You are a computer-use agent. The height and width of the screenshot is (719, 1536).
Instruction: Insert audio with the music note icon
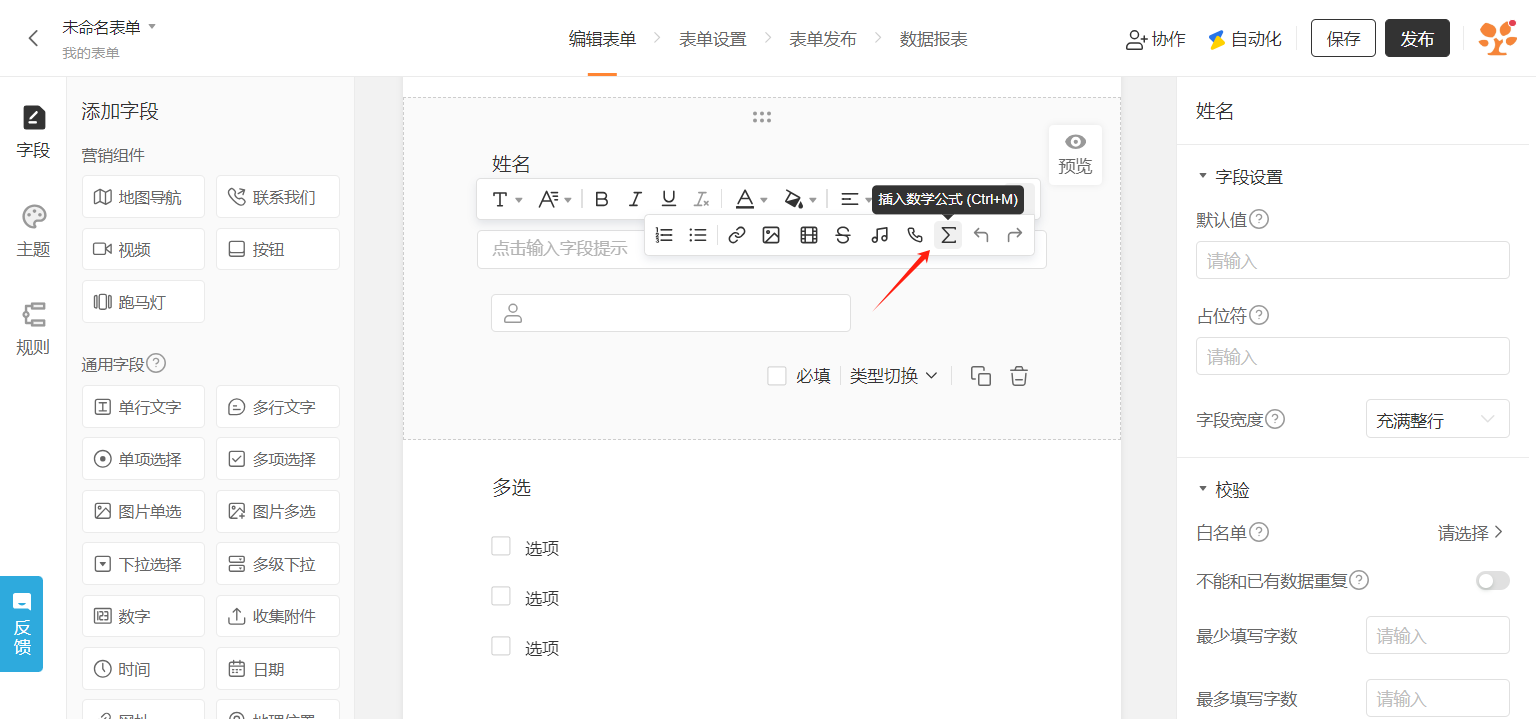[x=880, y=235]
